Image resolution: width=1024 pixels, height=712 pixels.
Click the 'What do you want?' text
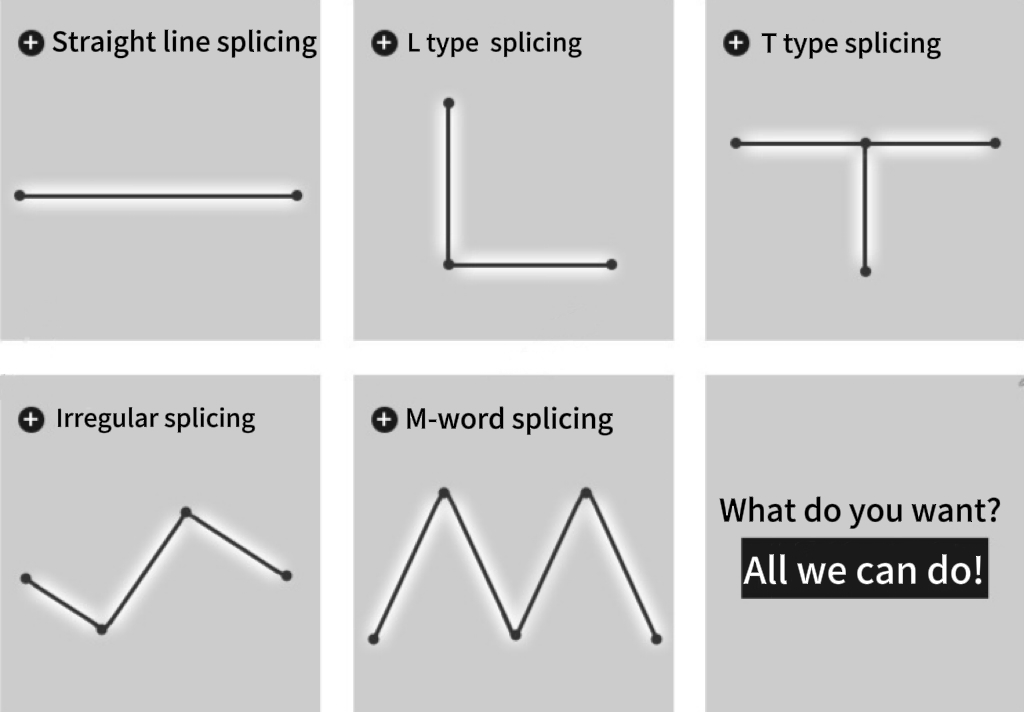tap(860, 510)
